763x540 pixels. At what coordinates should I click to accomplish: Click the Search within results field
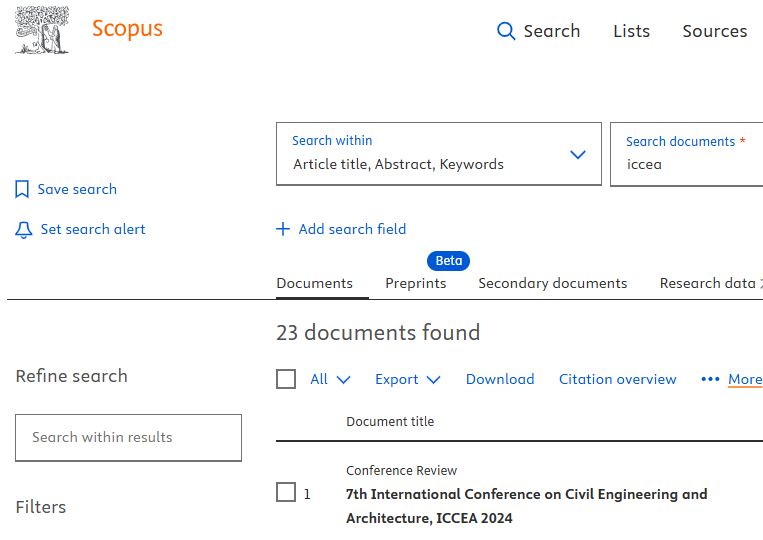click(x=128, y=438)
